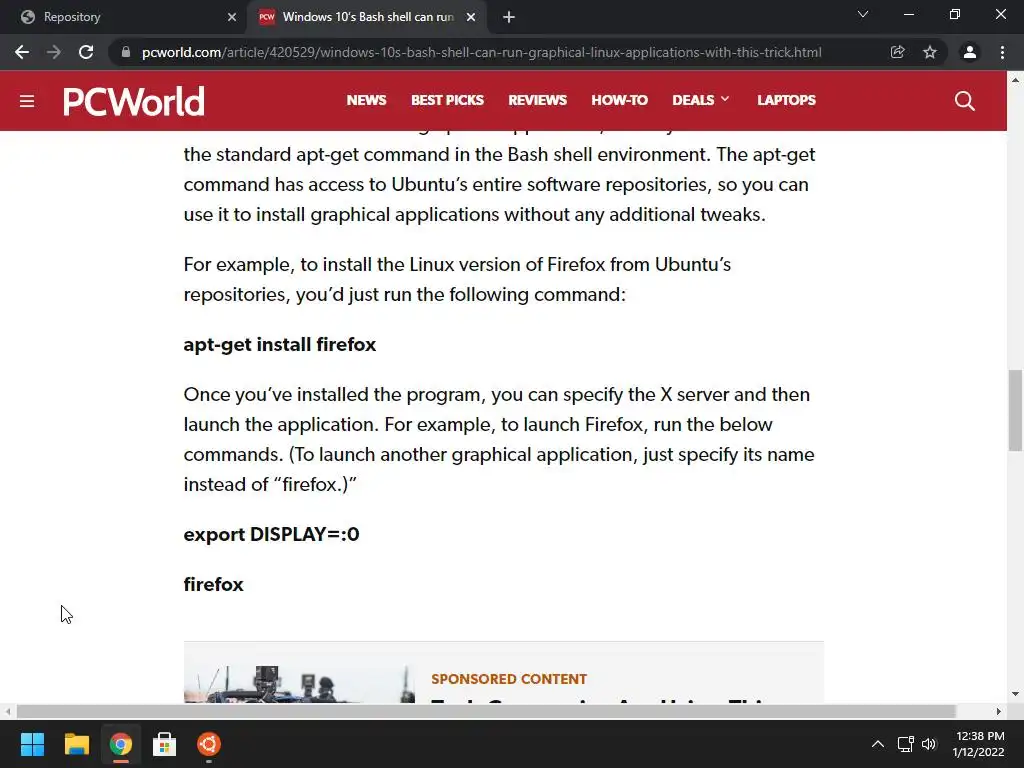This screenshot has width=1024, height=768.
Task: Go back to the previous page
Action: pyautogui.click(x=22, y=52)
